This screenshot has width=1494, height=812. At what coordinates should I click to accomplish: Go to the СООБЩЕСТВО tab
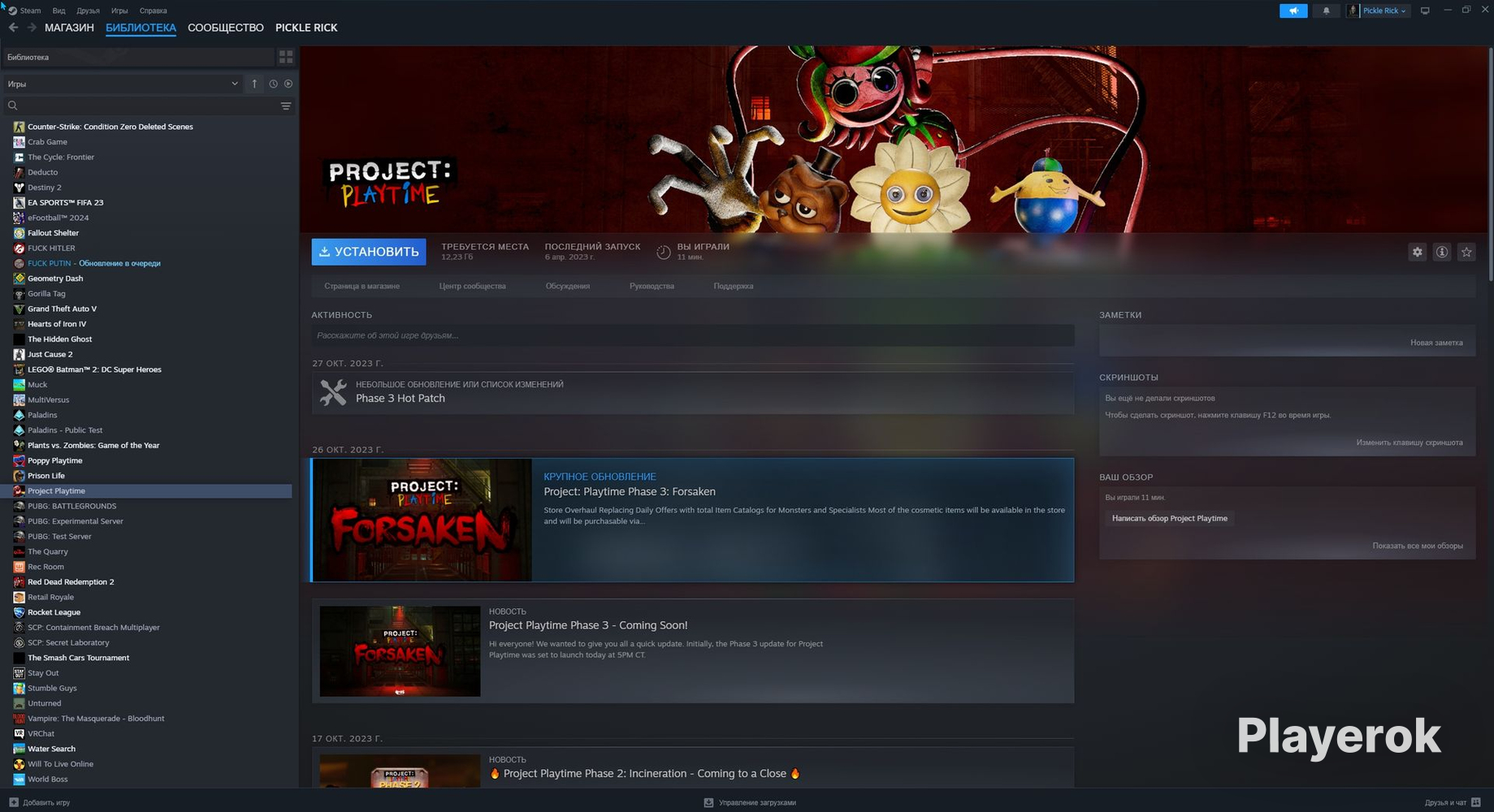[x=226, y=28]
